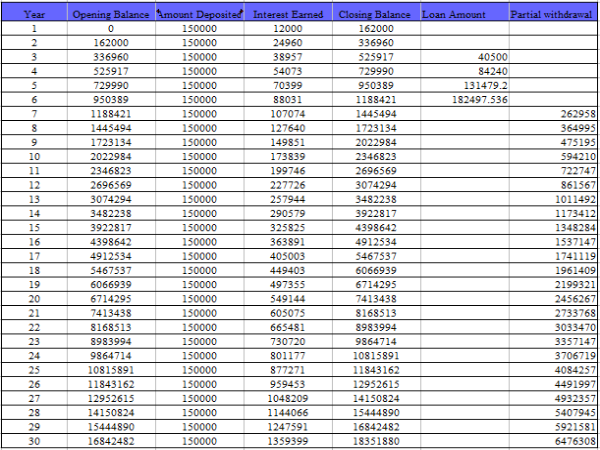Click Amount Deposited cell in Year 1 row
Screen dimensions: 600x450
[200, 29]
